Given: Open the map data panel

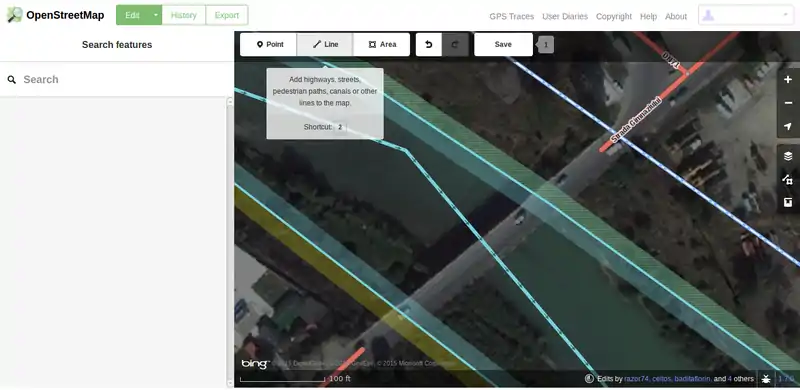Looking at the screenshot, I should 788,179.
